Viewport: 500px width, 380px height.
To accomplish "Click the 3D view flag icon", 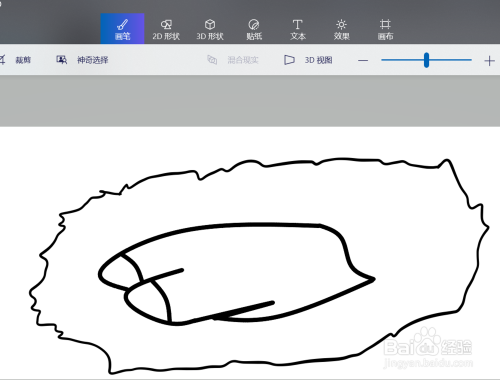I will 289,60.
